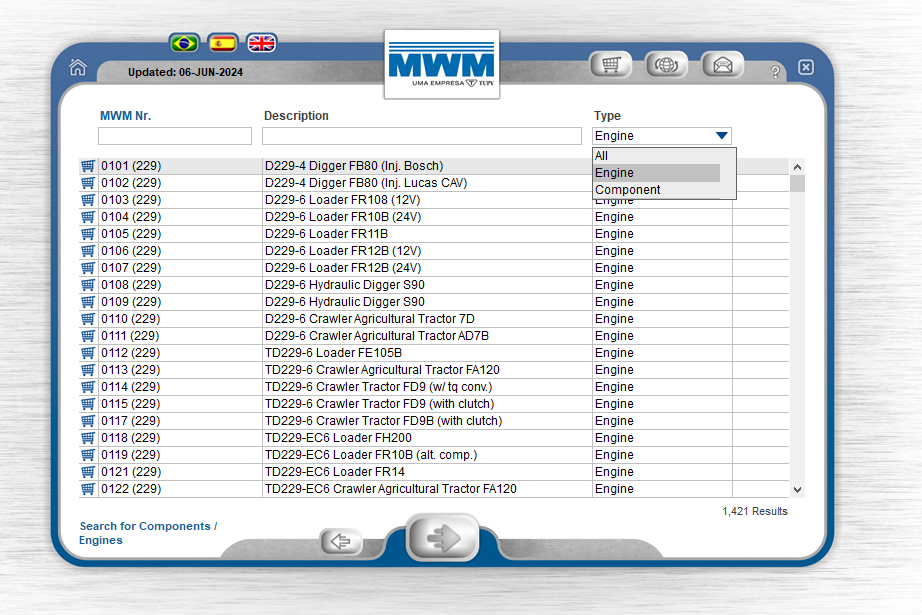Screen dimensions: 922x615
Task: Select D229-4 Digger FB80 (Inj. Lucas CAV)
Action: pos(366,183)
